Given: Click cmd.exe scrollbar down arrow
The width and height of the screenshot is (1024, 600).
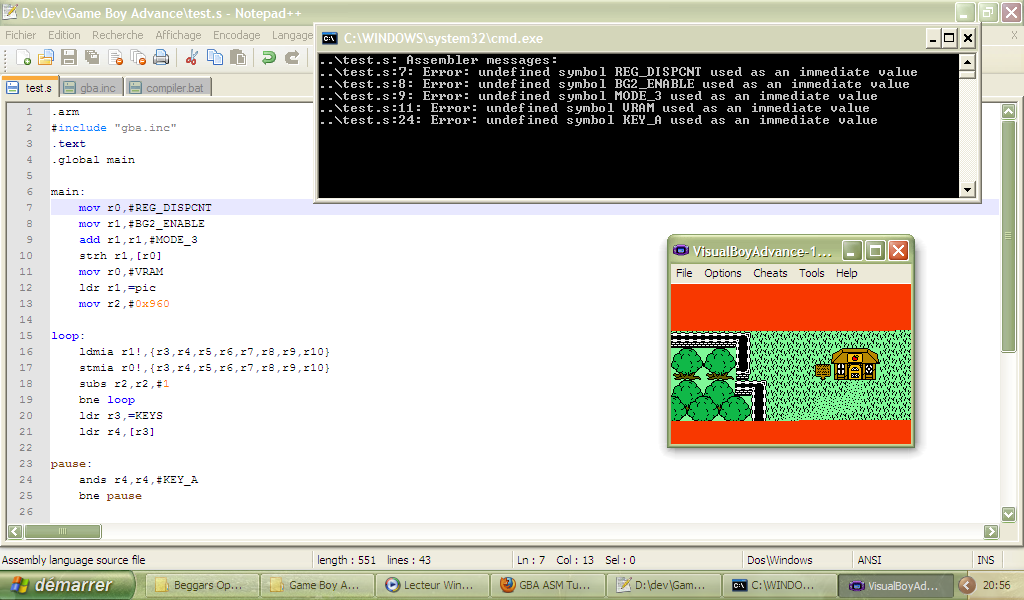Looking at the screenshot, I should [967, 189].
